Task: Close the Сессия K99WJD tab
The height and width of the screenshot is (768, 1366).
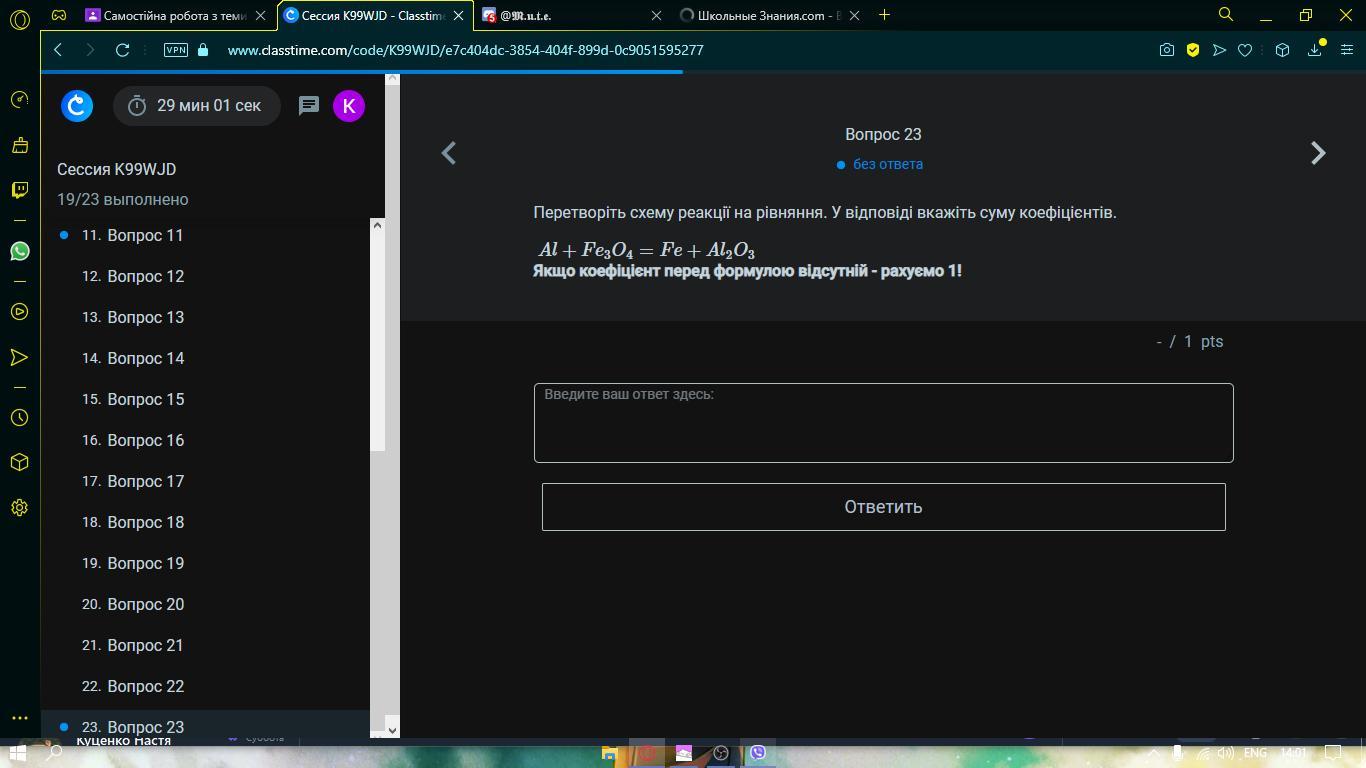Action: [459, 15]
